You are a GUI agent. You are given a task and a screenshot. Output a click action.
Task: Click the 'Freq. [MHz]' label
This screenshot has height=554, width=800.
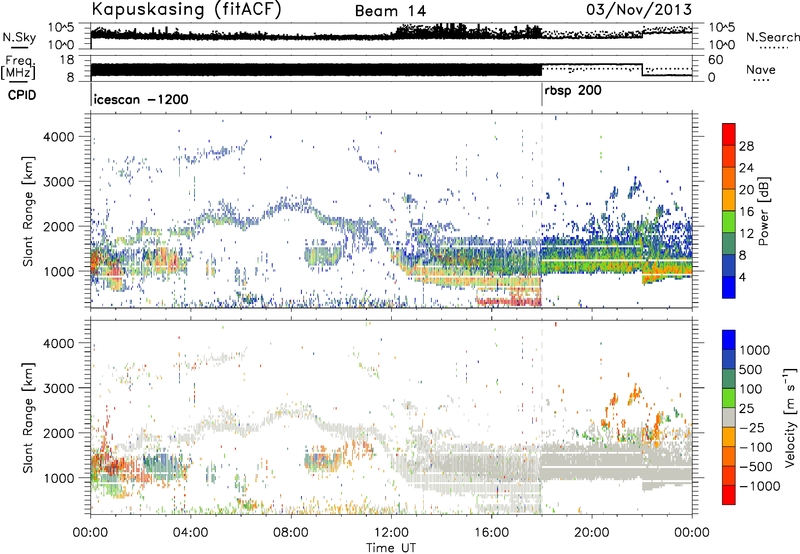pyautogui.click(x=19, y=67)
